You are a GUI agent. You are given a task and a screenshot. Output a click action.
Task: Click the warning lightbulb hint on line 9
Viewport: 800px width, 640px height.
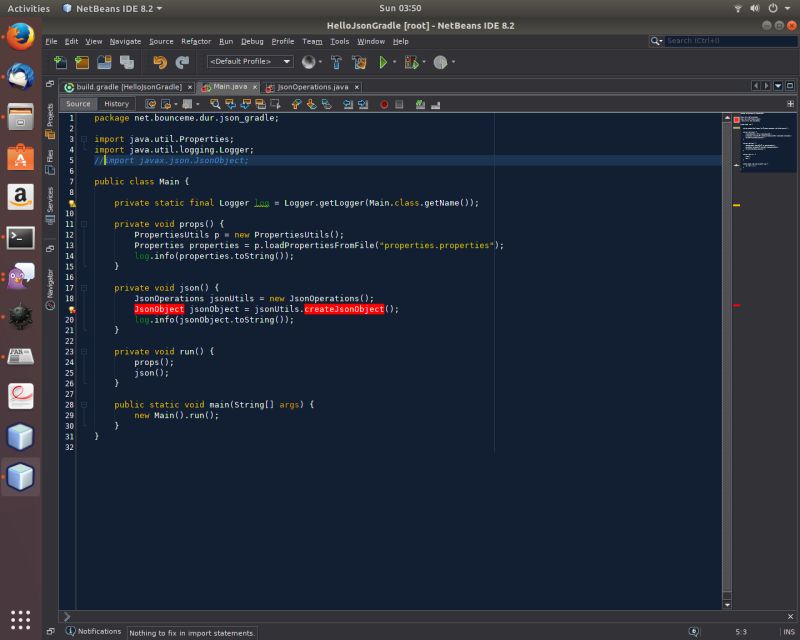click(x=72, y=203)
